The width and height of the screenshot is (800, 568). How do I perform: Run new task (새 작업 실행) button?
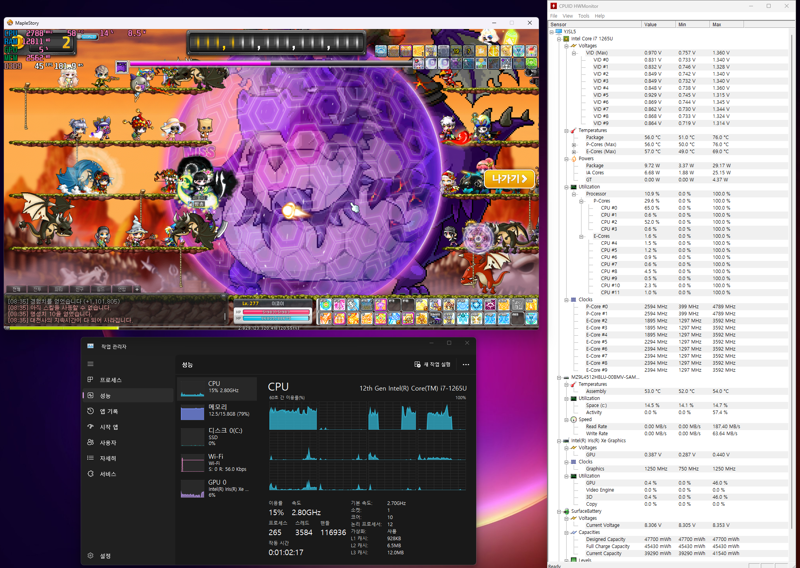pos(432,364)
